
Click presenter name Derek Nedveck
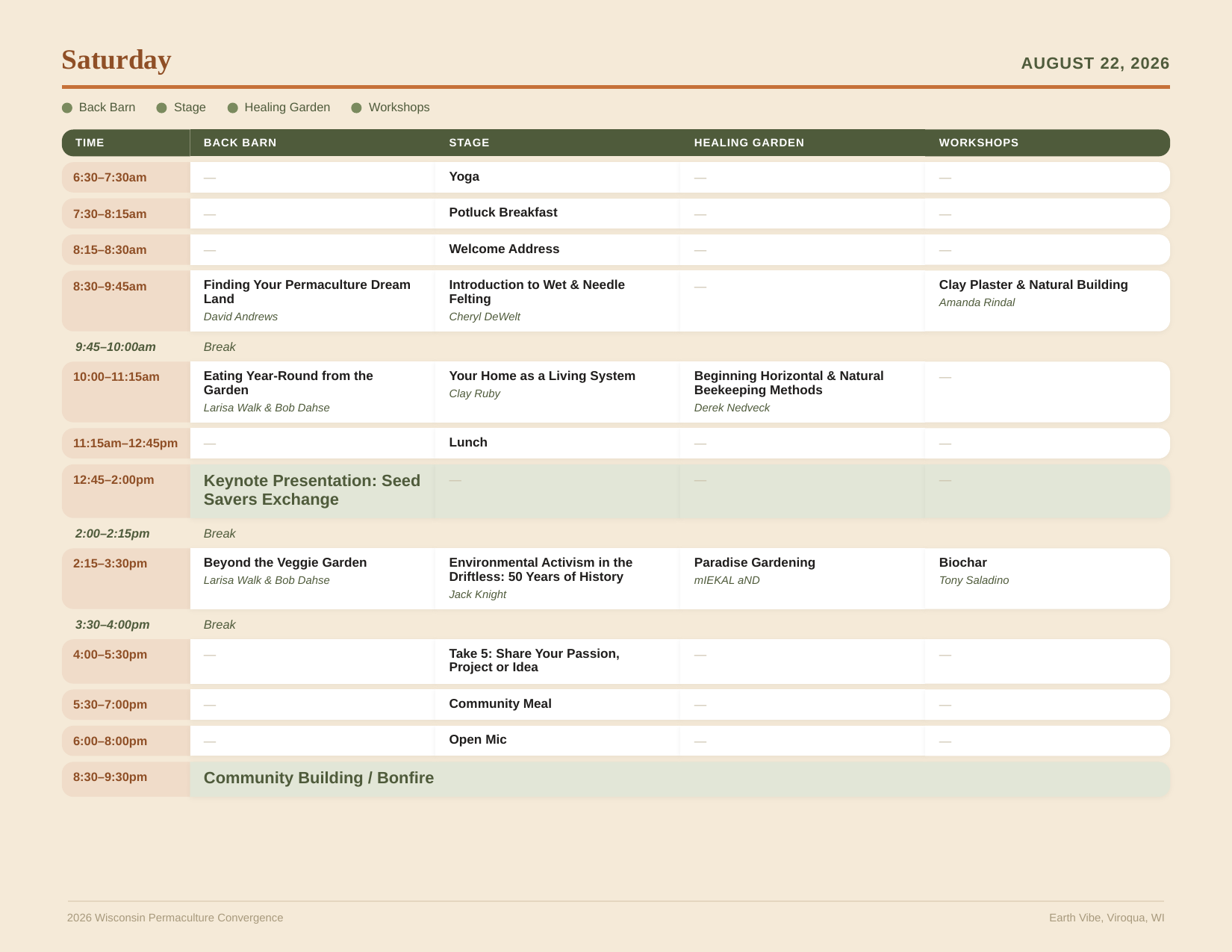tap(732, 408)
